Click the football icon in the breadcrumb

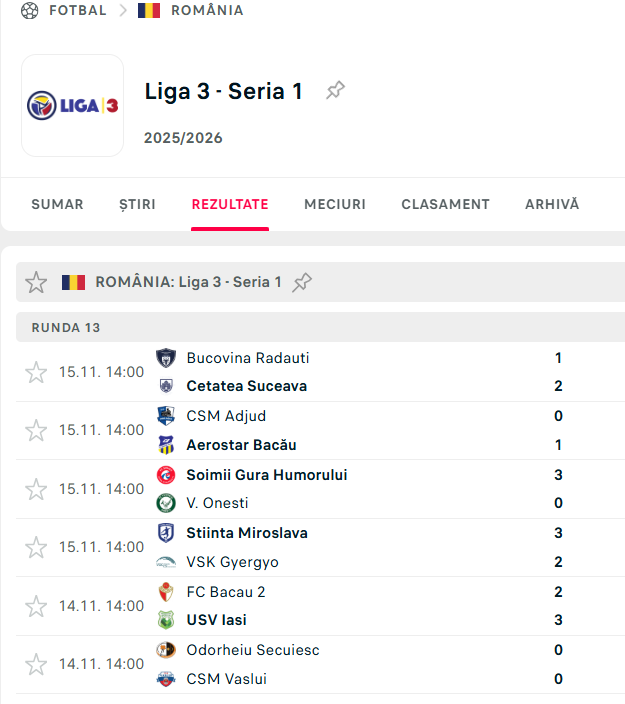click(x=29, y=10)
